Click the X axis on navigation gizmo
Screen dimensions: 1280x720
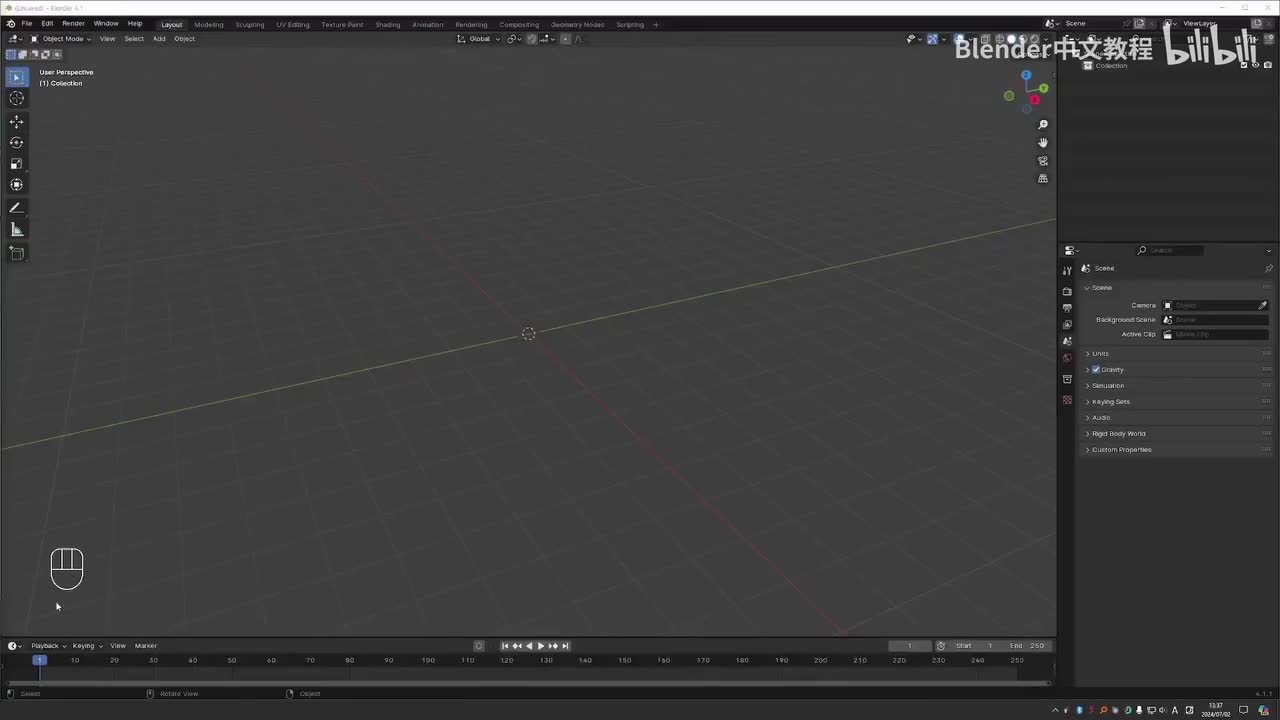tap(1034, 99)
